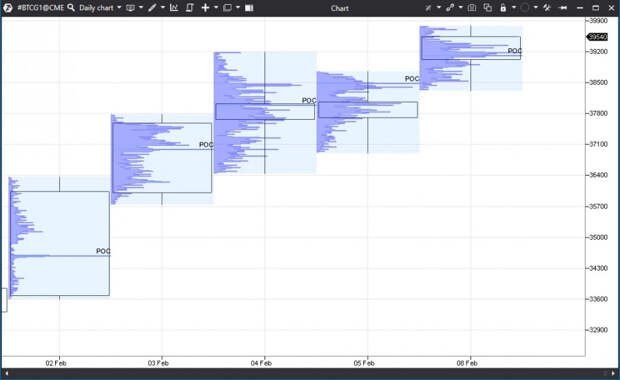
Task: Click the rectangle layout icon
Action: click(x=227, y=8)
